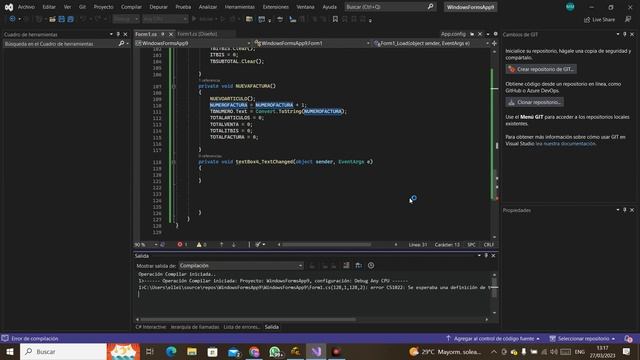Open the WindowsFormsApp9 project navigation dropdown
Screen dimensions: 640x360
click(193, 43)
